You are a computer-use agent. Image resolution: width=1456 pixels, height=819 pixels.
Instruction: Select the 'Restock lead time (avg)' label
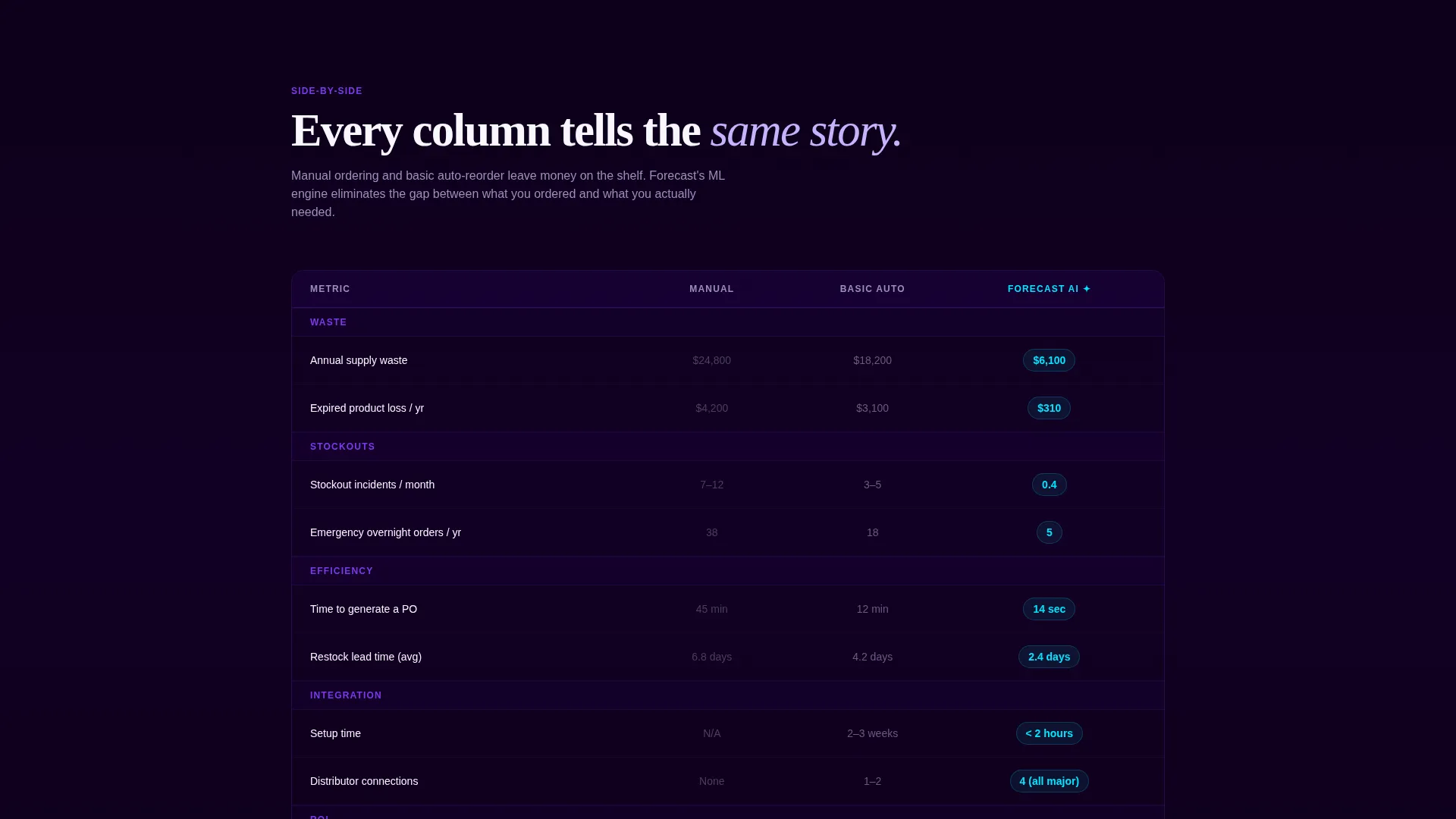(366, 657)
